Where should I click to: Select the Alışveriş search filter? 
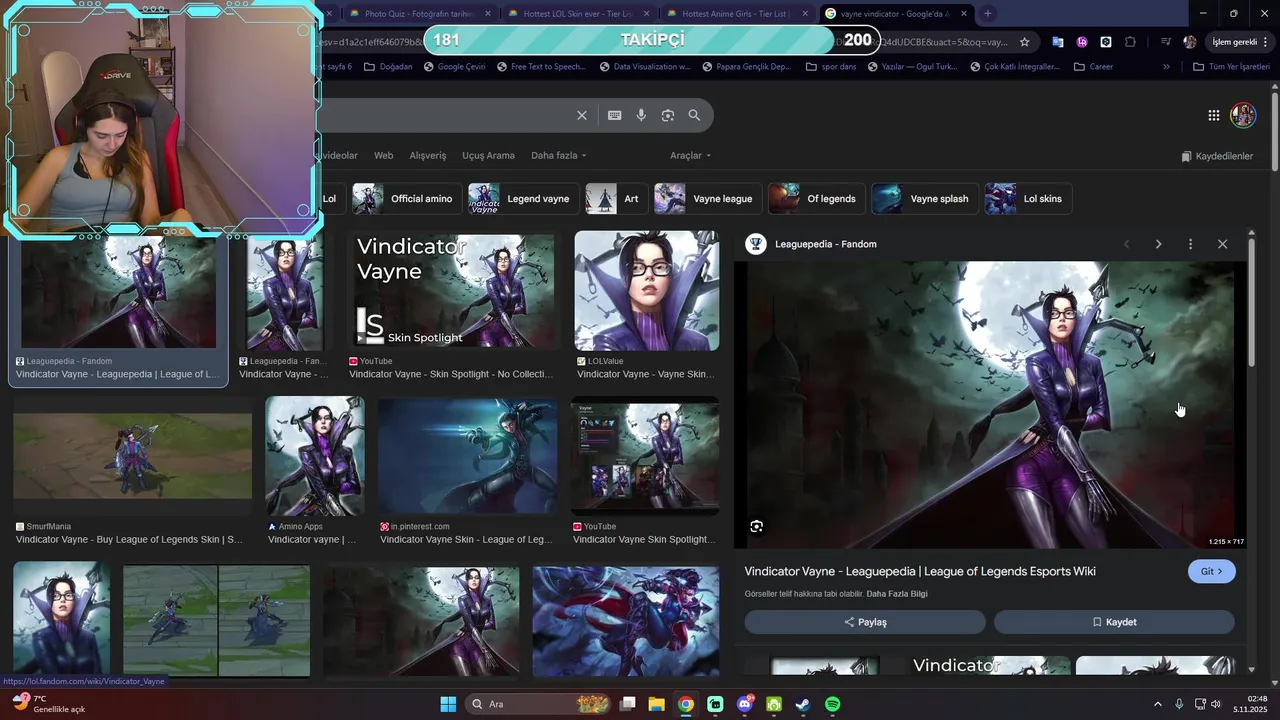428,155
